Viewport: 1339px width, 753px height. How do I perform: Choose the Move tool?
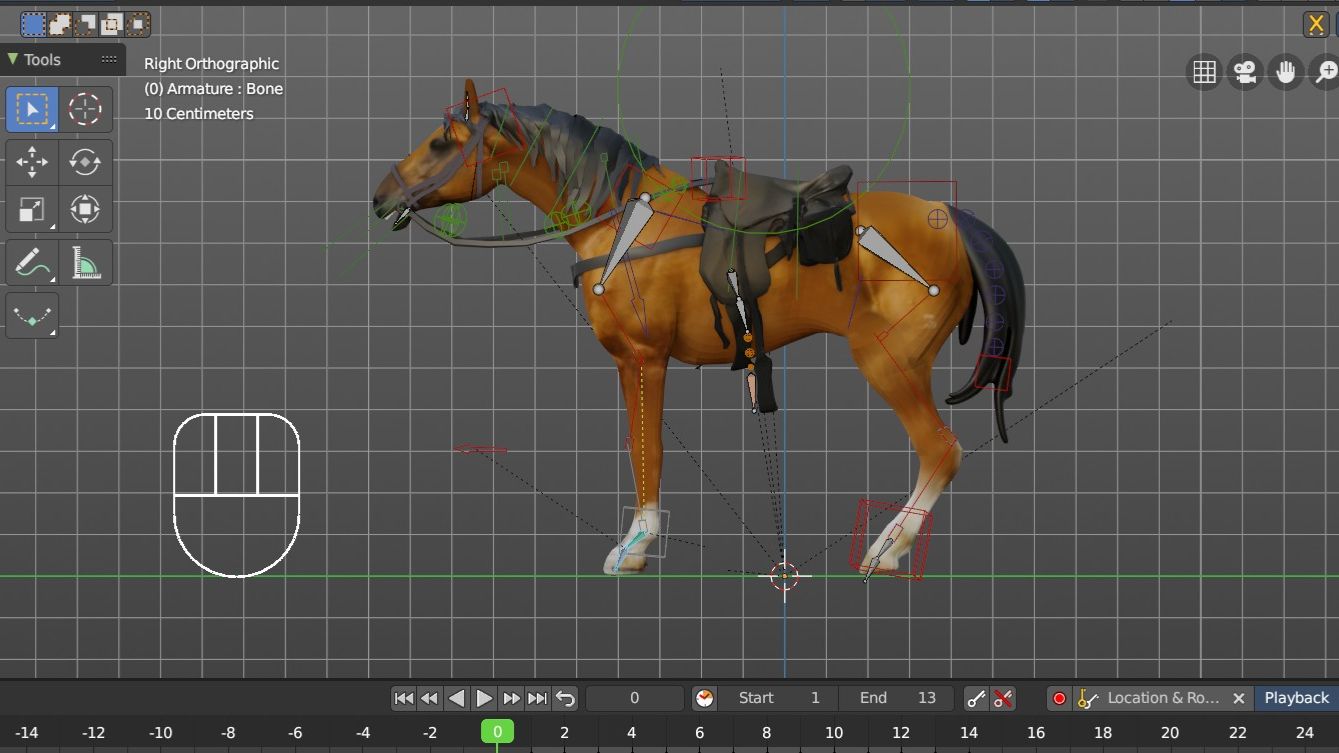point(32,161)
